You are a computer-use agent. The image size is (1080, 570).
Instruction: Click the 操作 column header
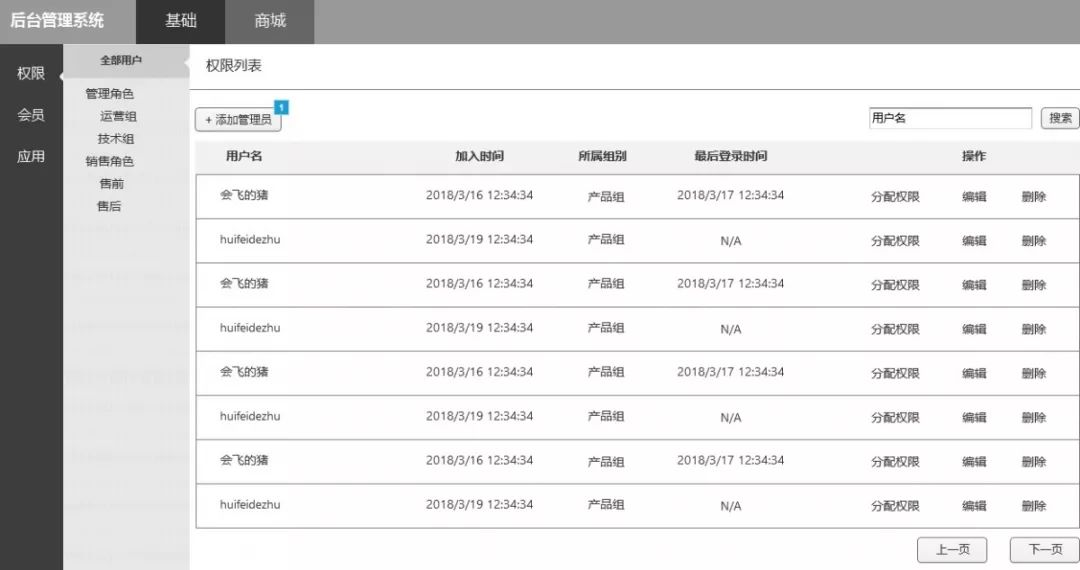(974, 156)
